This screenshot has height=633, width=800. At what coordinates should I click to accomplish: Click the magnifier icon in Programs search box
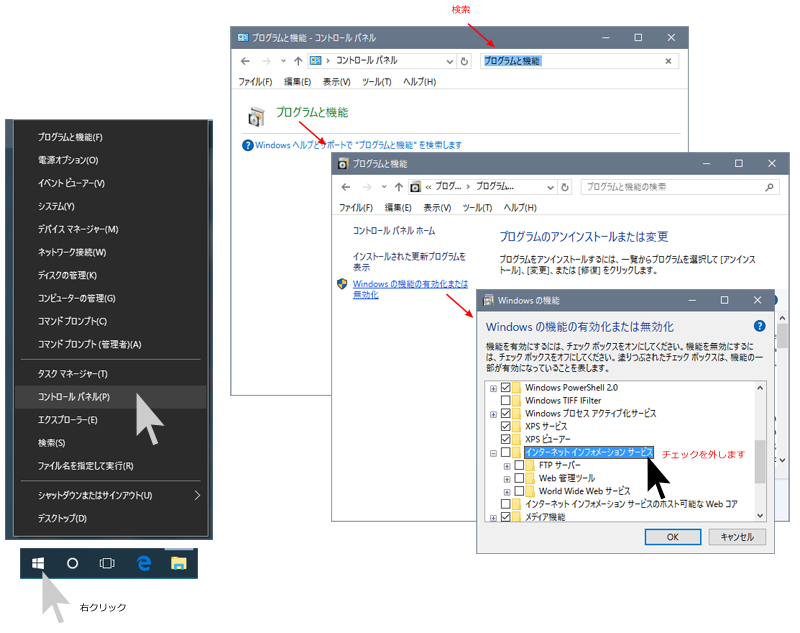coord(769,187)
